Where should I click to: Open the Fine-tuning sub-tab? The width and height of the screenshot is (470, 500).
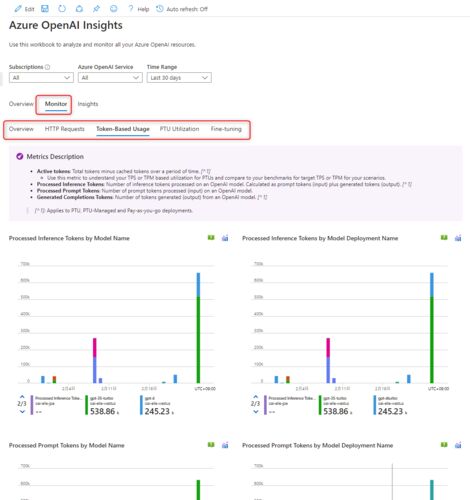point(226,129)
